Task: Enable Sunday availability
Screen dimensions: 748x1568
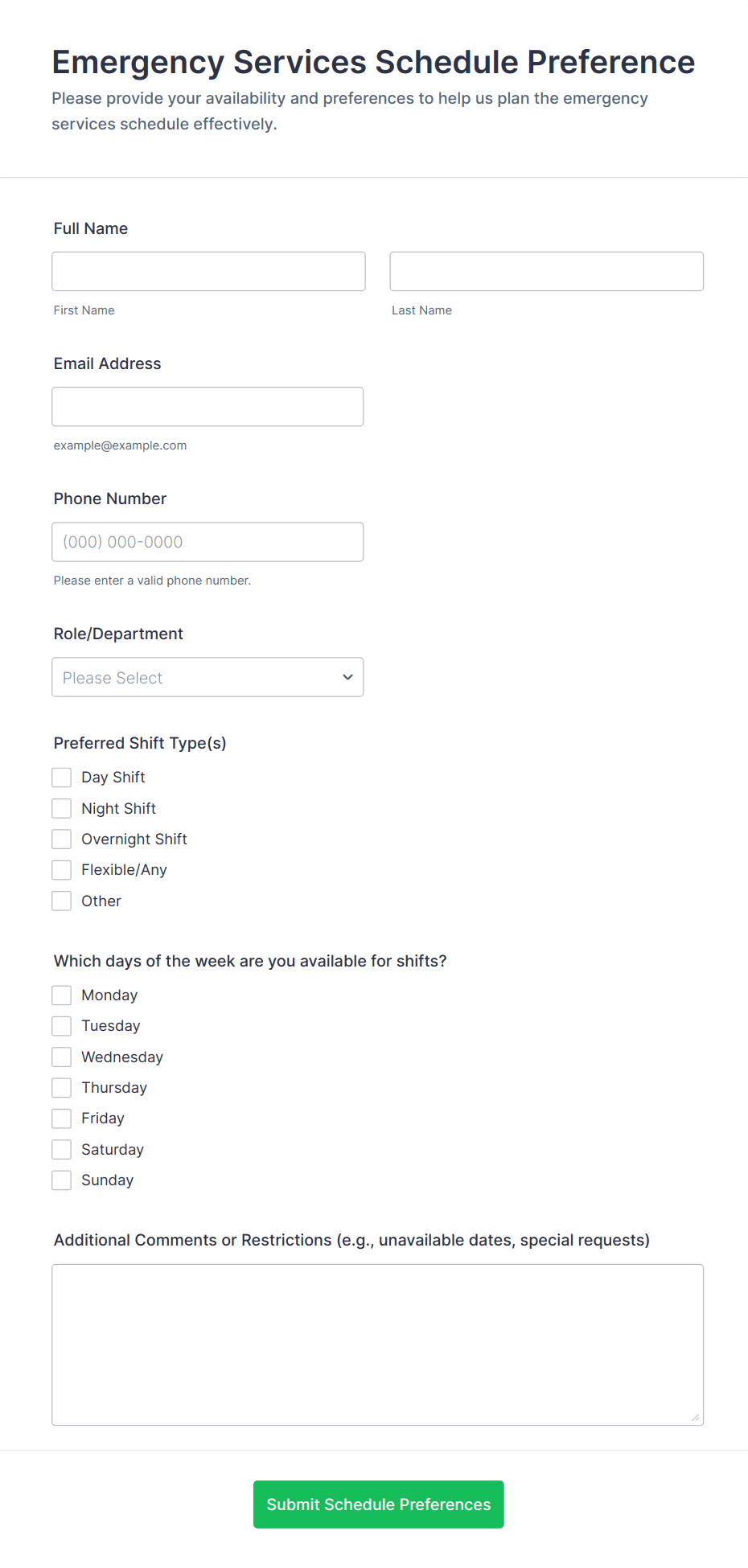Action: pos(61,1180)
